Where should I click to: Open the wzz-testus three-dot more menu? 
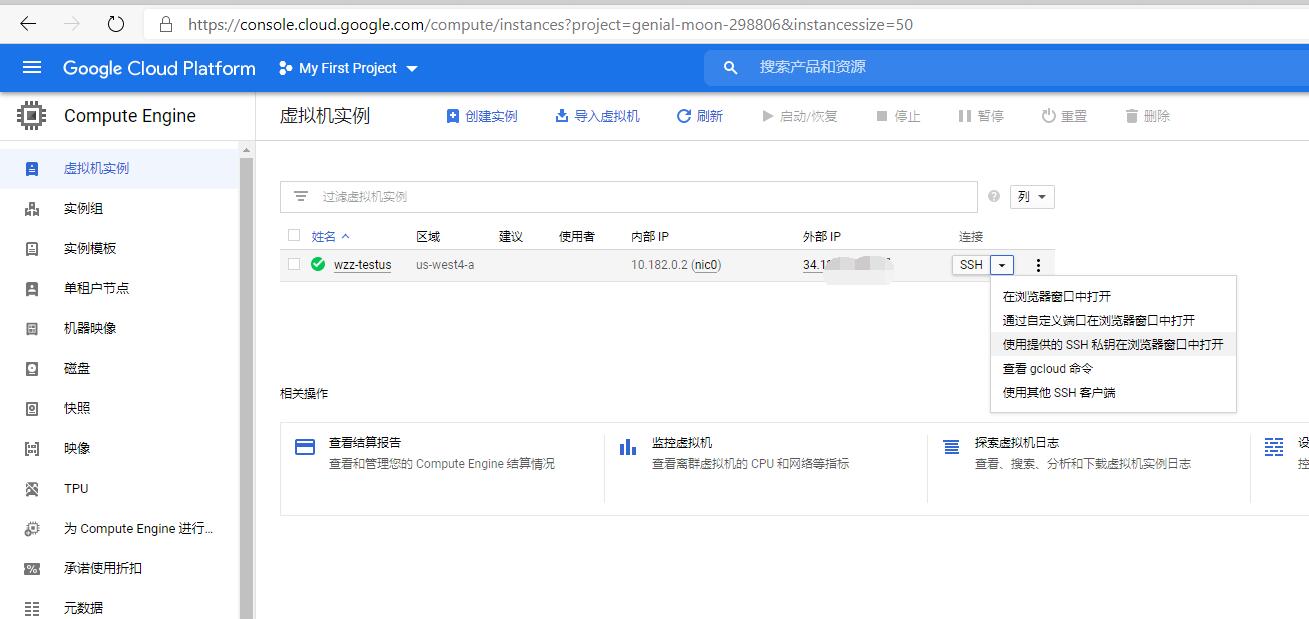pos(1038,265)
